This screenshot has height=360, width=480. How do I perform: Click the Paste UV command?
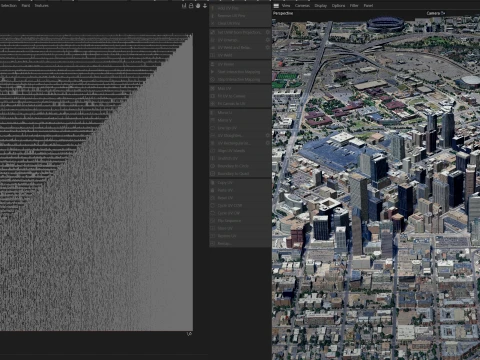click(240, 190)
